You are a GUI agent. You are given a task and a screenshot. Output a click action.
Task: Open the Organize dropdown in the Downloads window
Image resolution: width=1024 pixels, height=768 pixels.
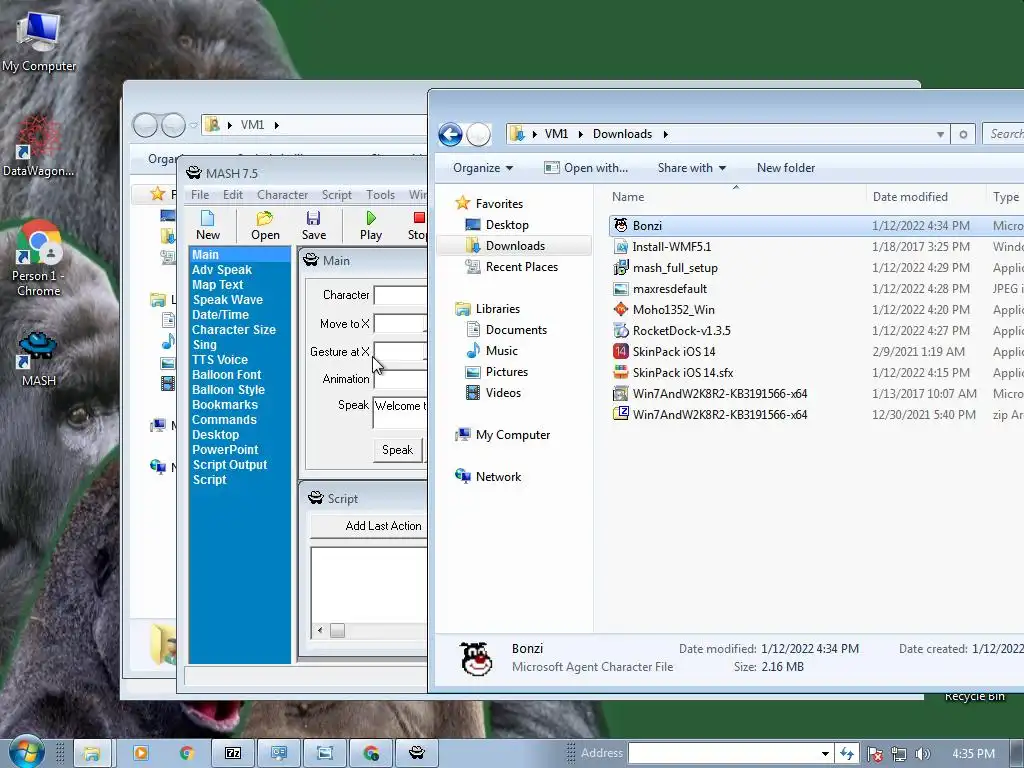pos(483,168)
